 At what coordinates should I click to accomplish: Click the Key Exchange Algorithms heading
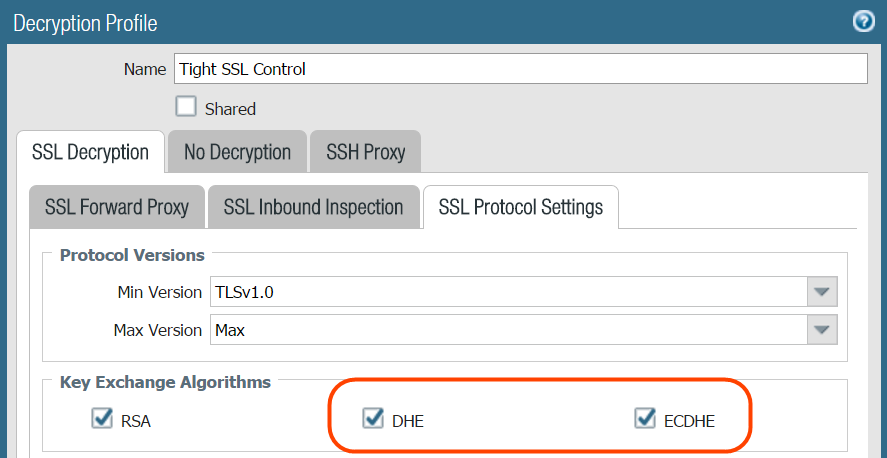click(x=165, y=382)
